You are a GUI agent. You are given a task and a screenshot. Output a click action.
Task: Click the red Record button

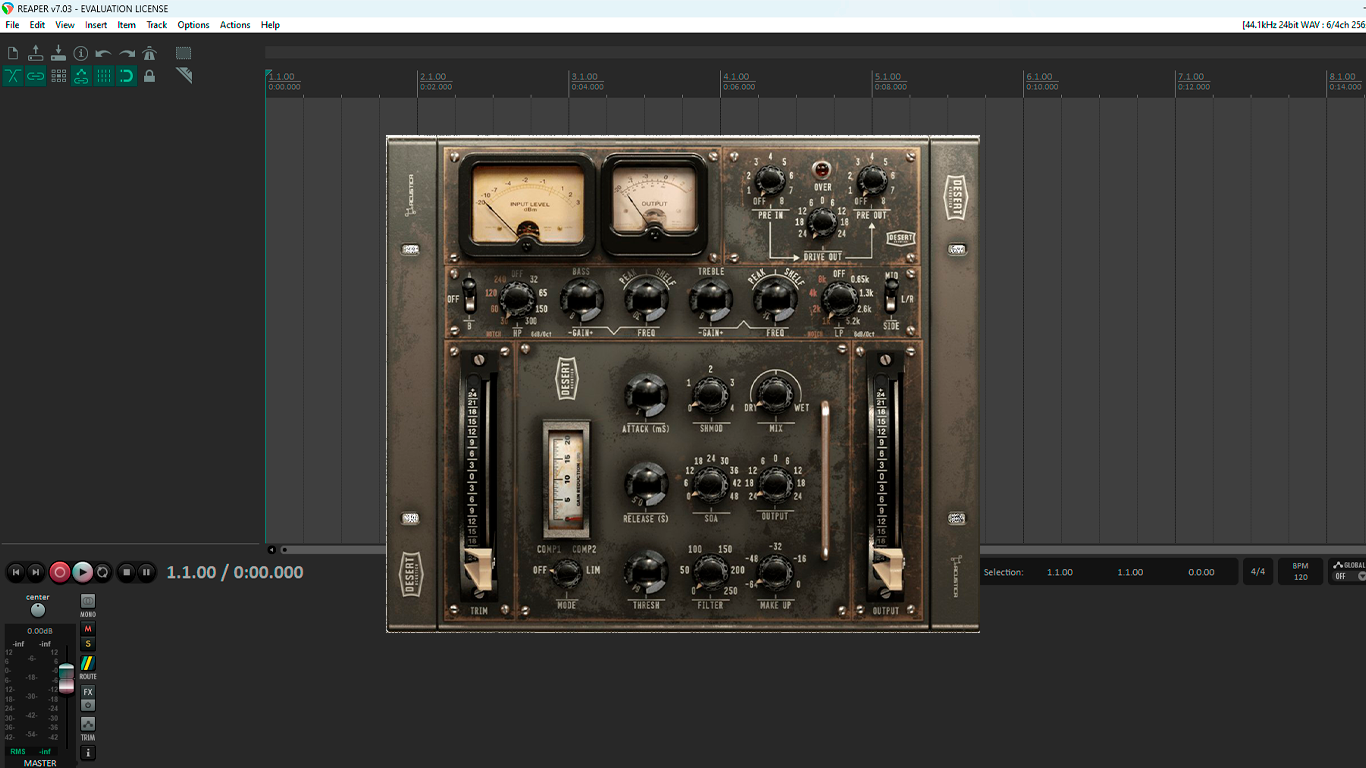pos(60,572)
